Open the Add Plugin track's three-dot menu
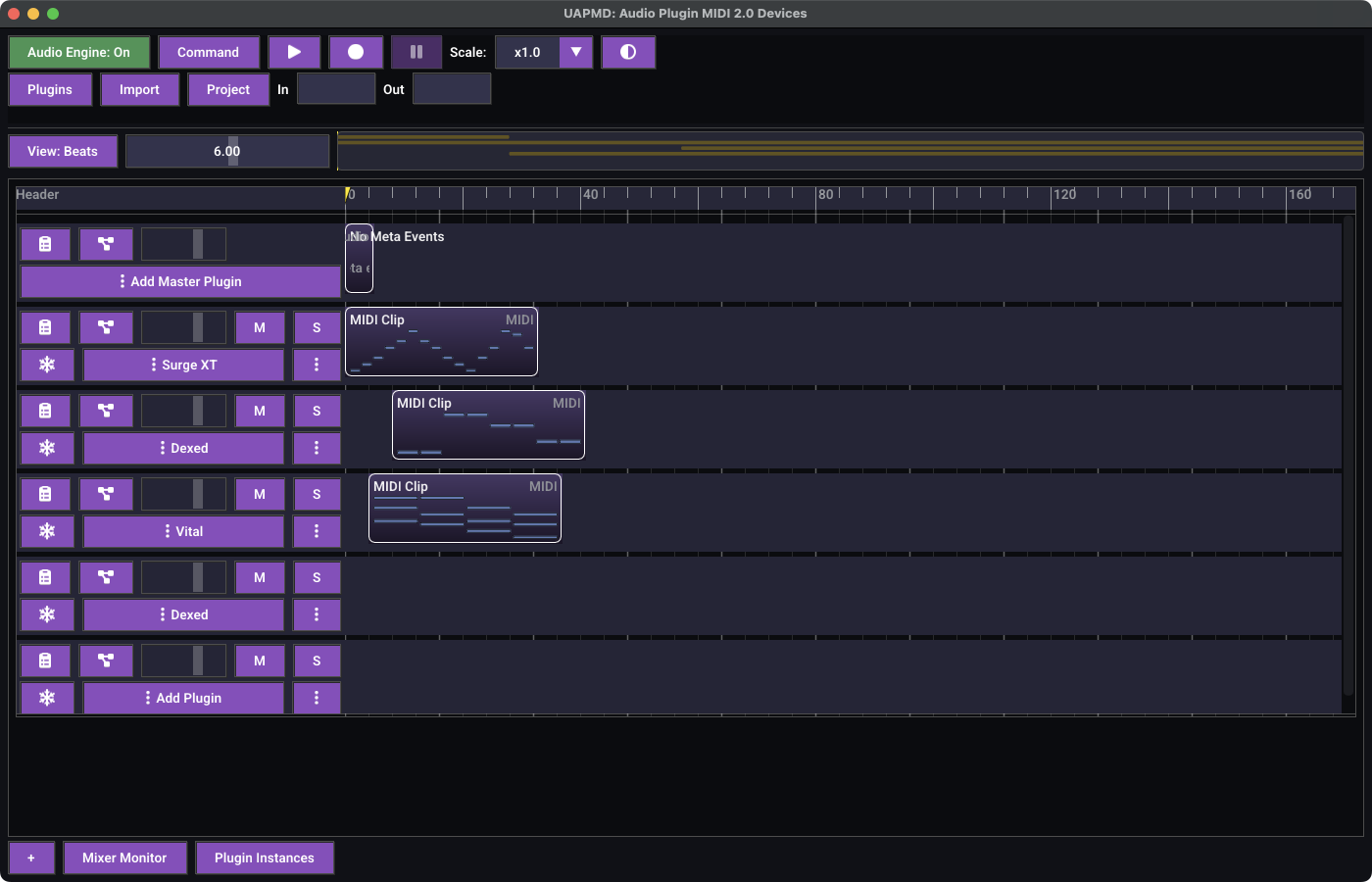This screenshot has height=882, width=1372. [317, 698]
